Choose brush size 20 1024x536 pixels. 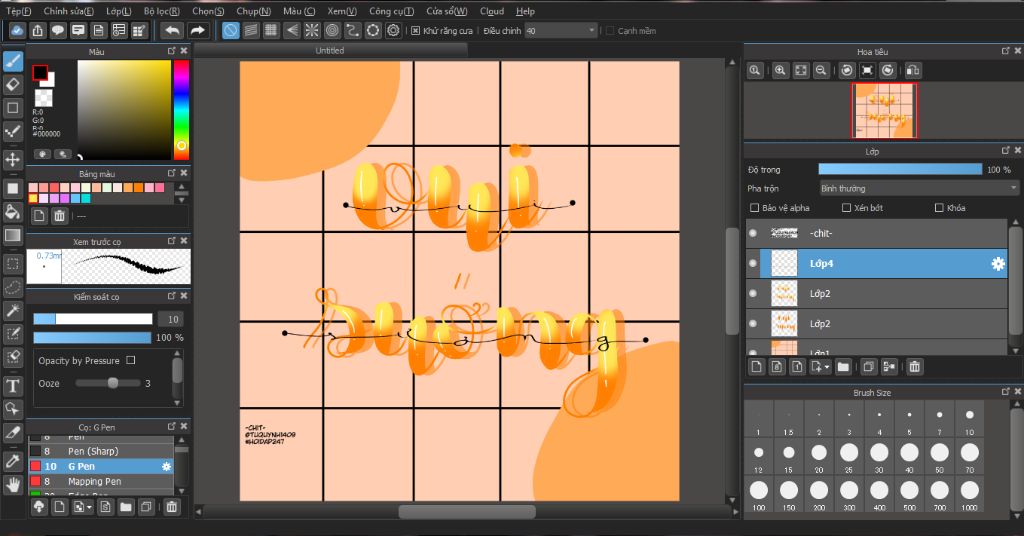click(819, 457)
